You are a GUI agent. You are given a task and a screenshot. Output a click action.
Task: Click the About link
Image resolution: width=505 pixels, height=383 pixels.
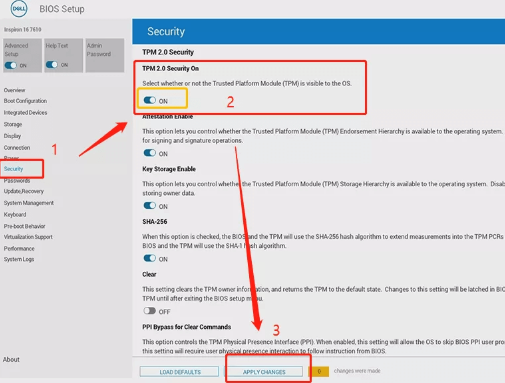pyautogui.click(x=11, y=359)
